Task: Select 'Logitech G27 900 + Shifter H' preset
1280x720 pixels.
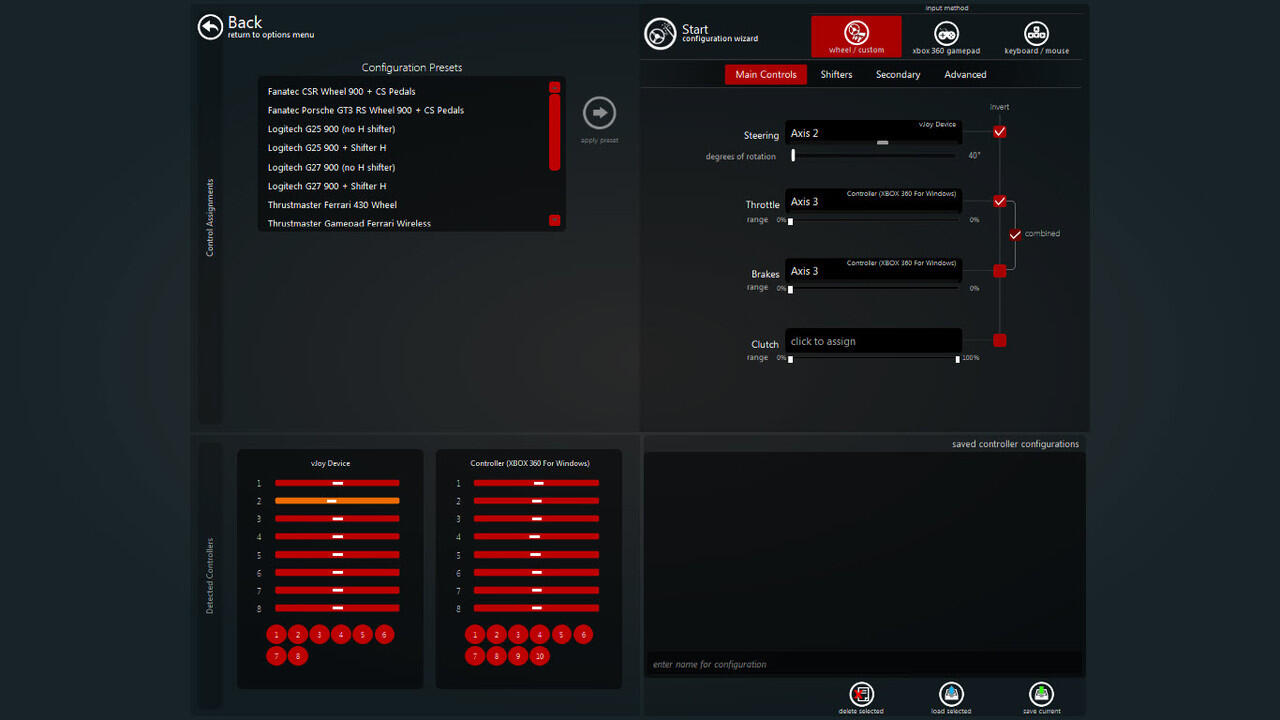Action: tap(327, 186)
